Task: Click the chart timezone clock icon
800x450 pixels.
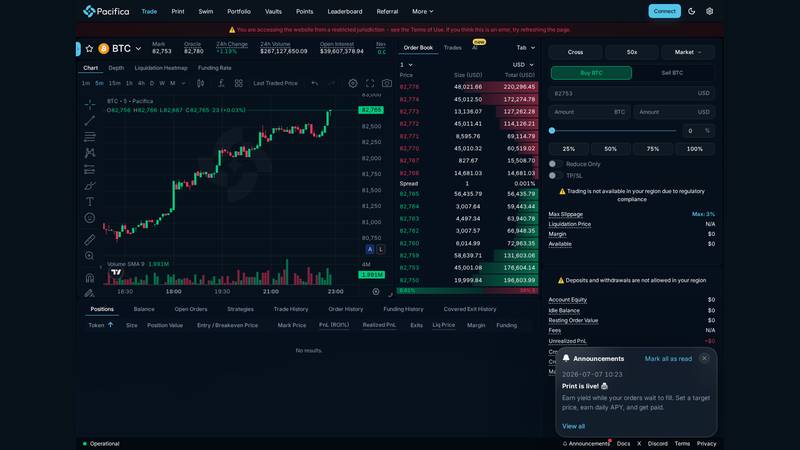Action: pyautogui.click(x=376, y=292)
